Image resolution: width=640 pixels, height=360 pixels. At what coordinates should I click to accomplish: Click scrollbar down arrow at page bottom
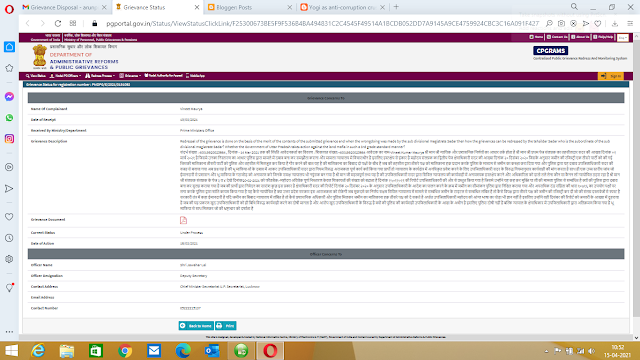coord(636,338)
